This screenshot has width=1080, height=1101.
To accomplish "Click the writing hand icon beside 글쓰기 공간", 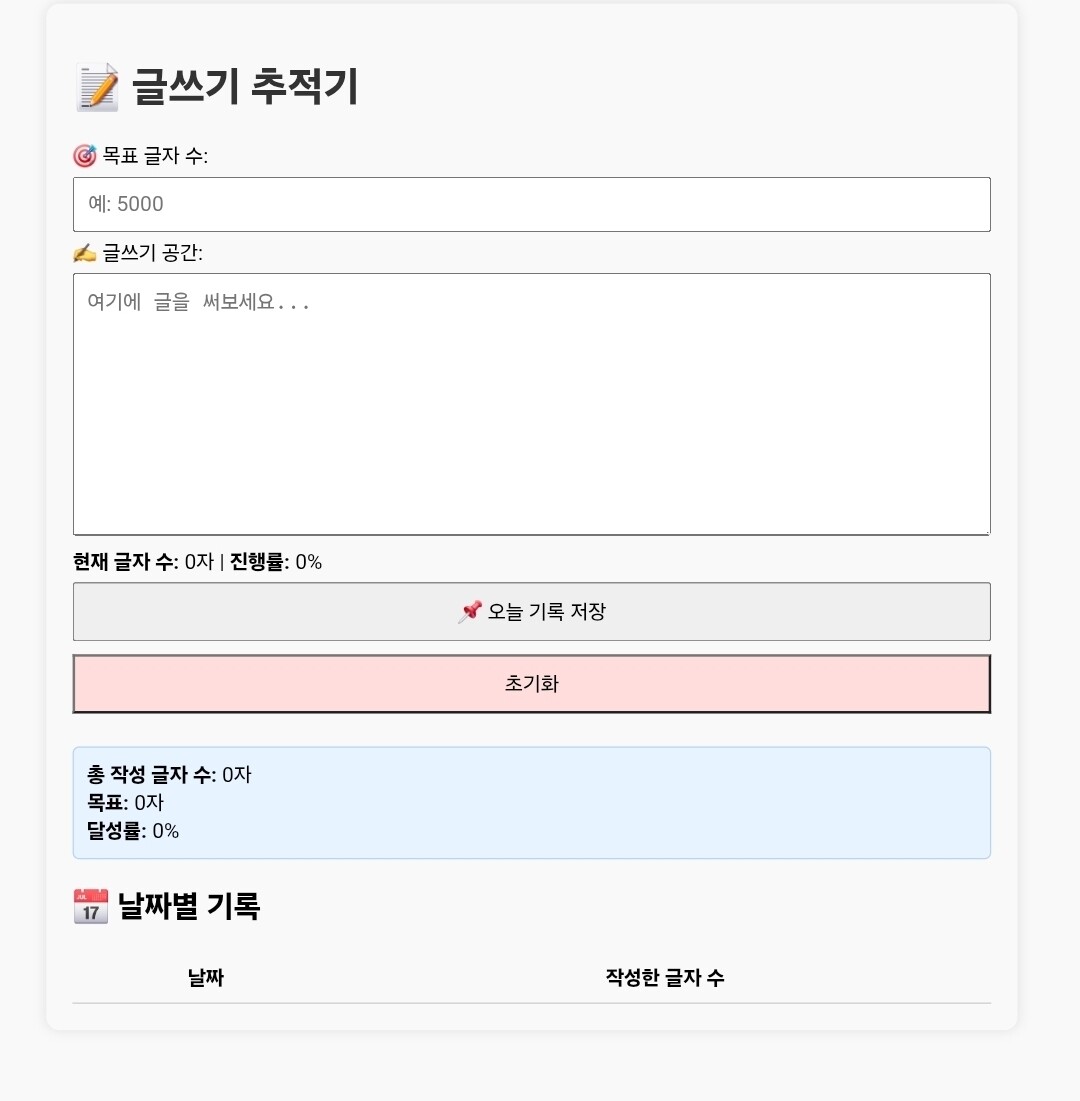I will pyautogui.click(x=85, y=253).
